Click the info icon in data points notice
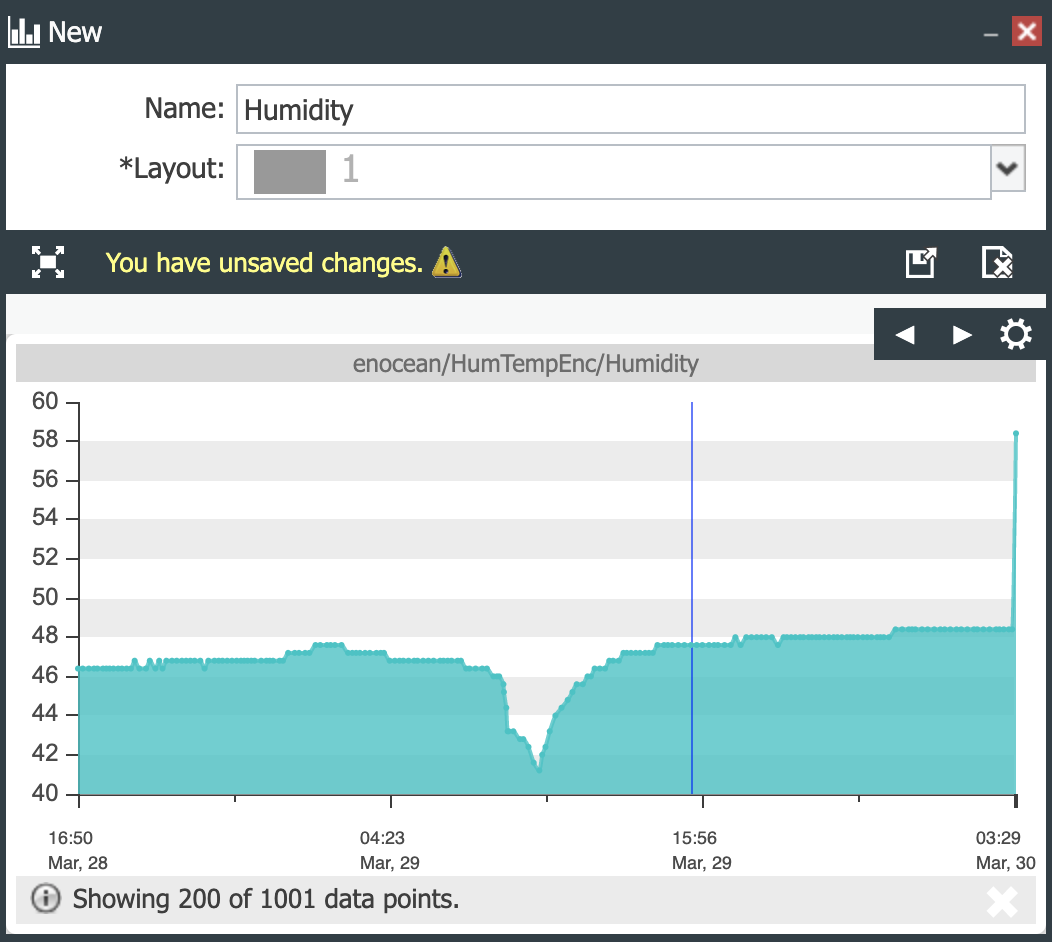 pos(46,898)
